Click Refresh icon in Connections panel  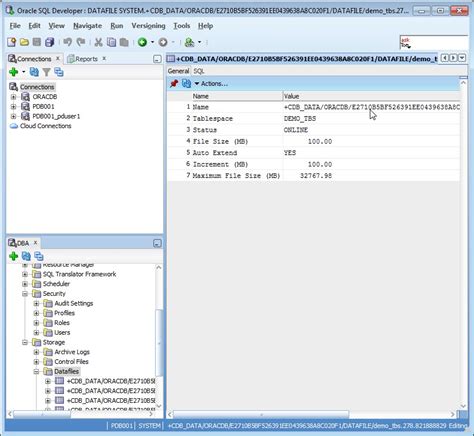[34, 72]
